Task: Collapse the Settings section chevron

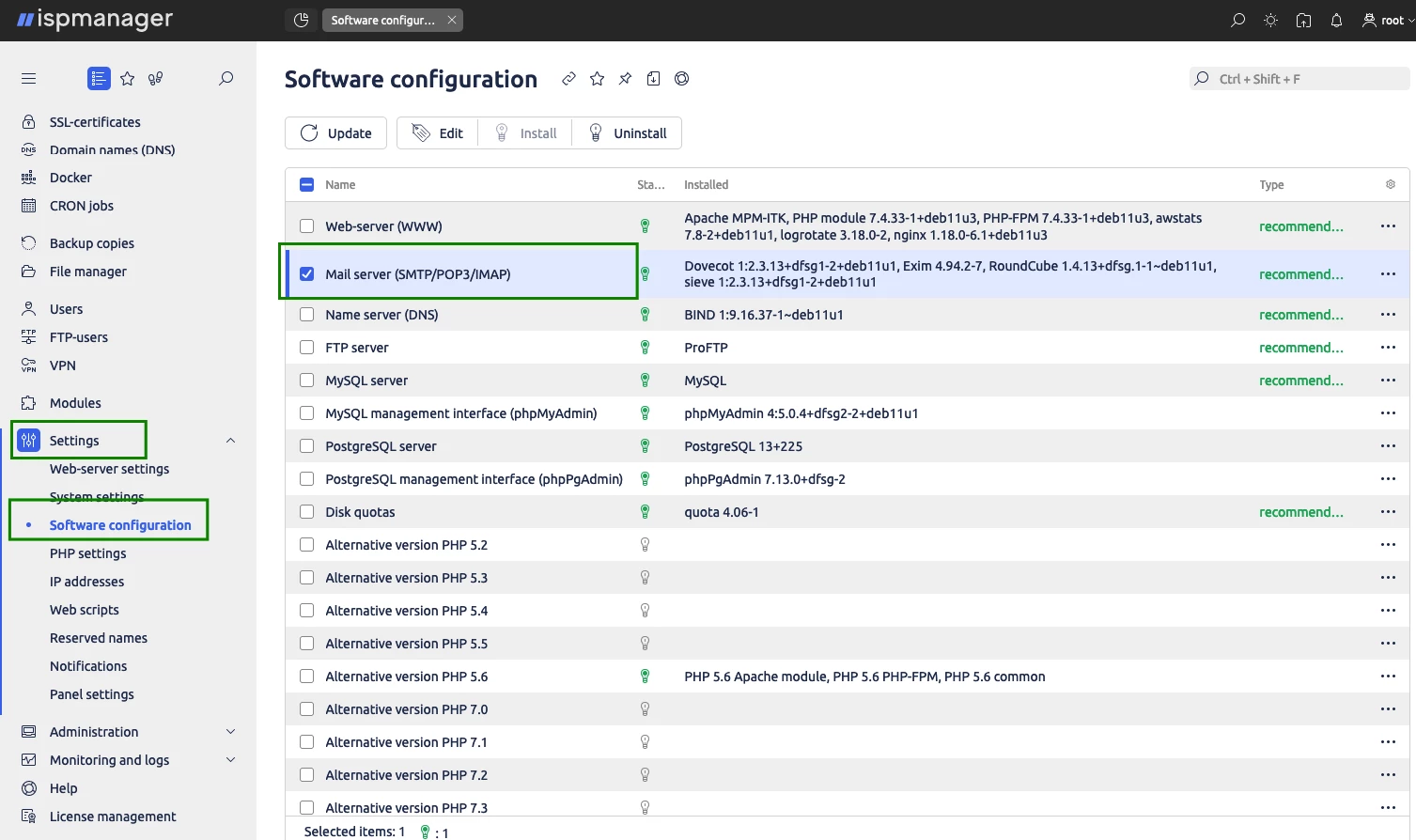Action: 230,441
